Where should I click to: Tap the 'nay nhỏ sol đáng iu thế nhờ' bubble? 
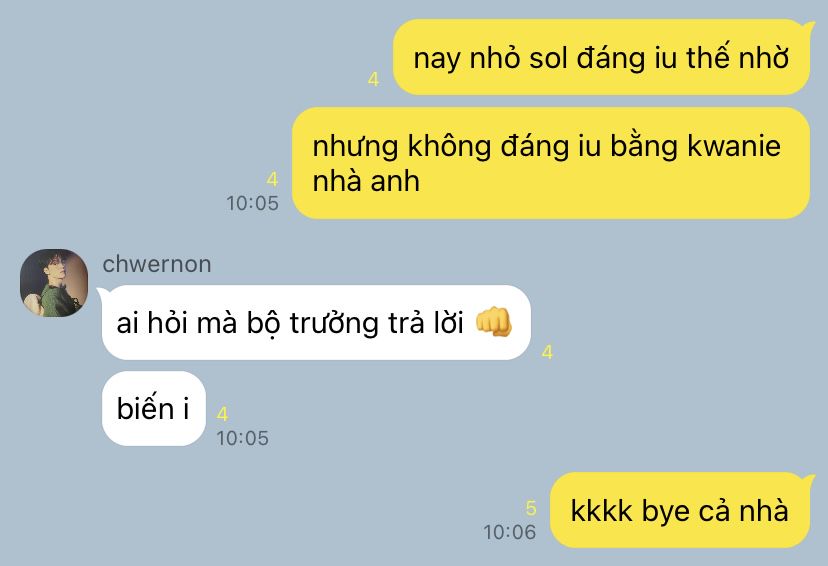pos(601,58)
